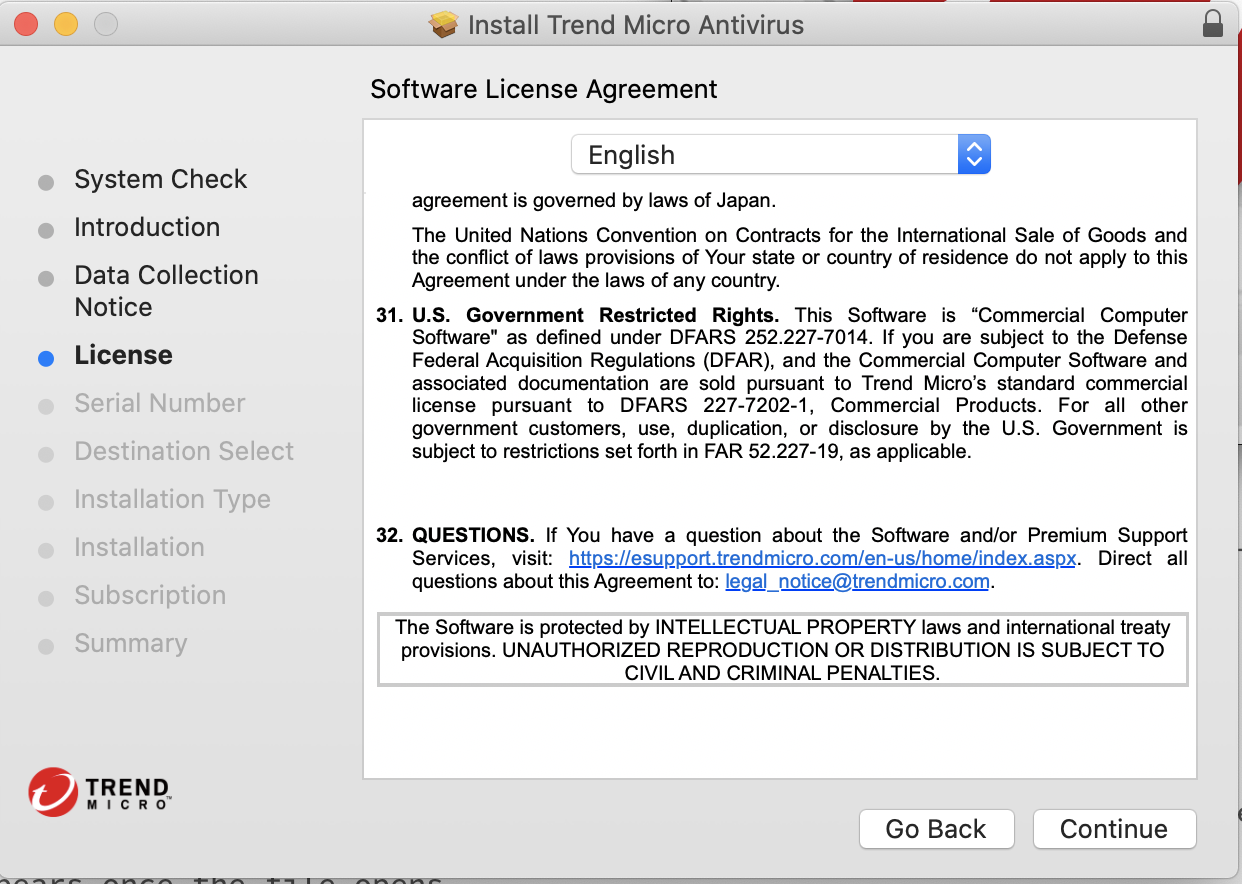This screenshot has width=1242, height=884.
Task: Click the blue bullet beside License
Action: 46,358
